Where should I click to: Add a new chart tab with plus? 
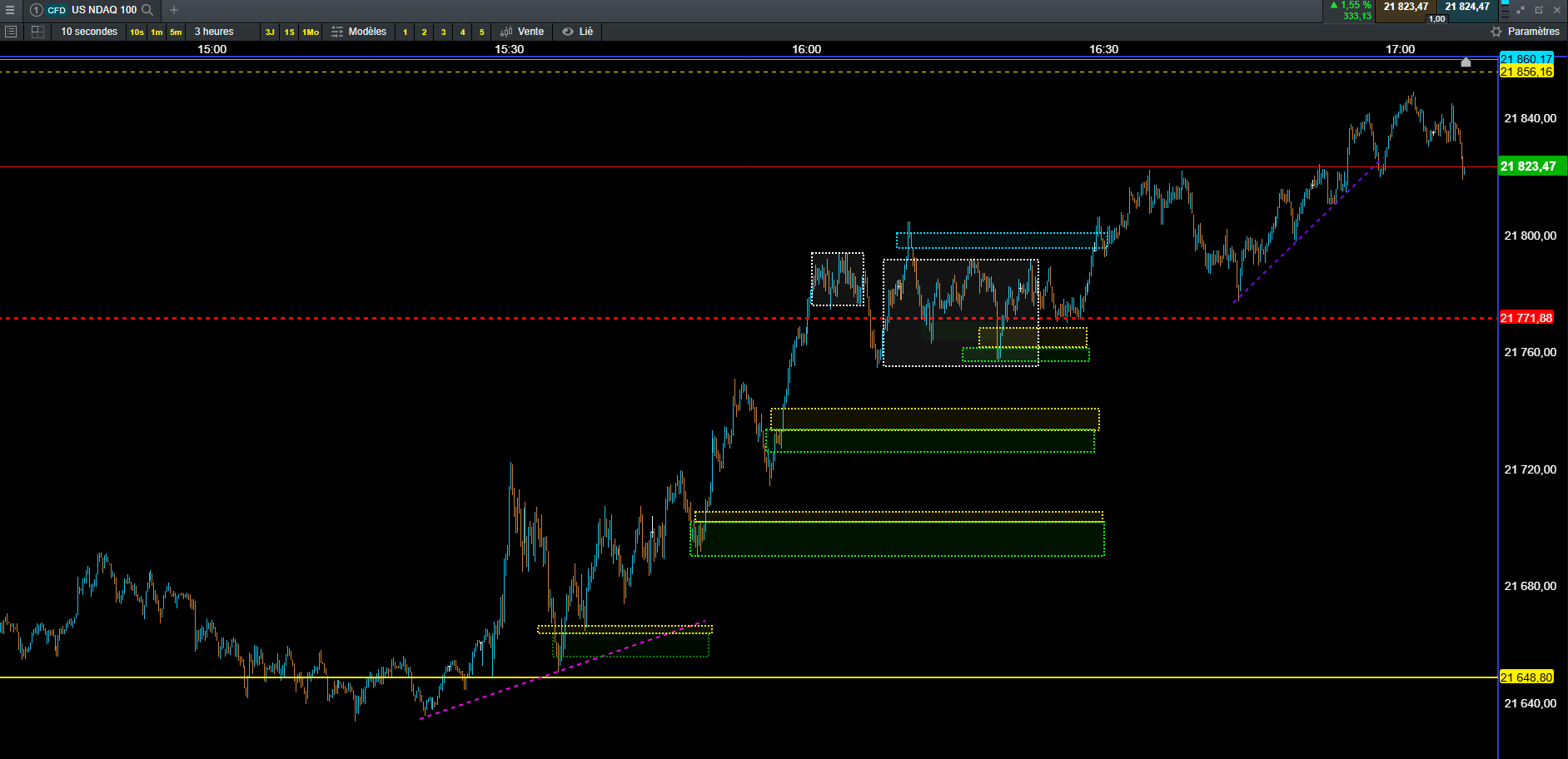(174, 10)
